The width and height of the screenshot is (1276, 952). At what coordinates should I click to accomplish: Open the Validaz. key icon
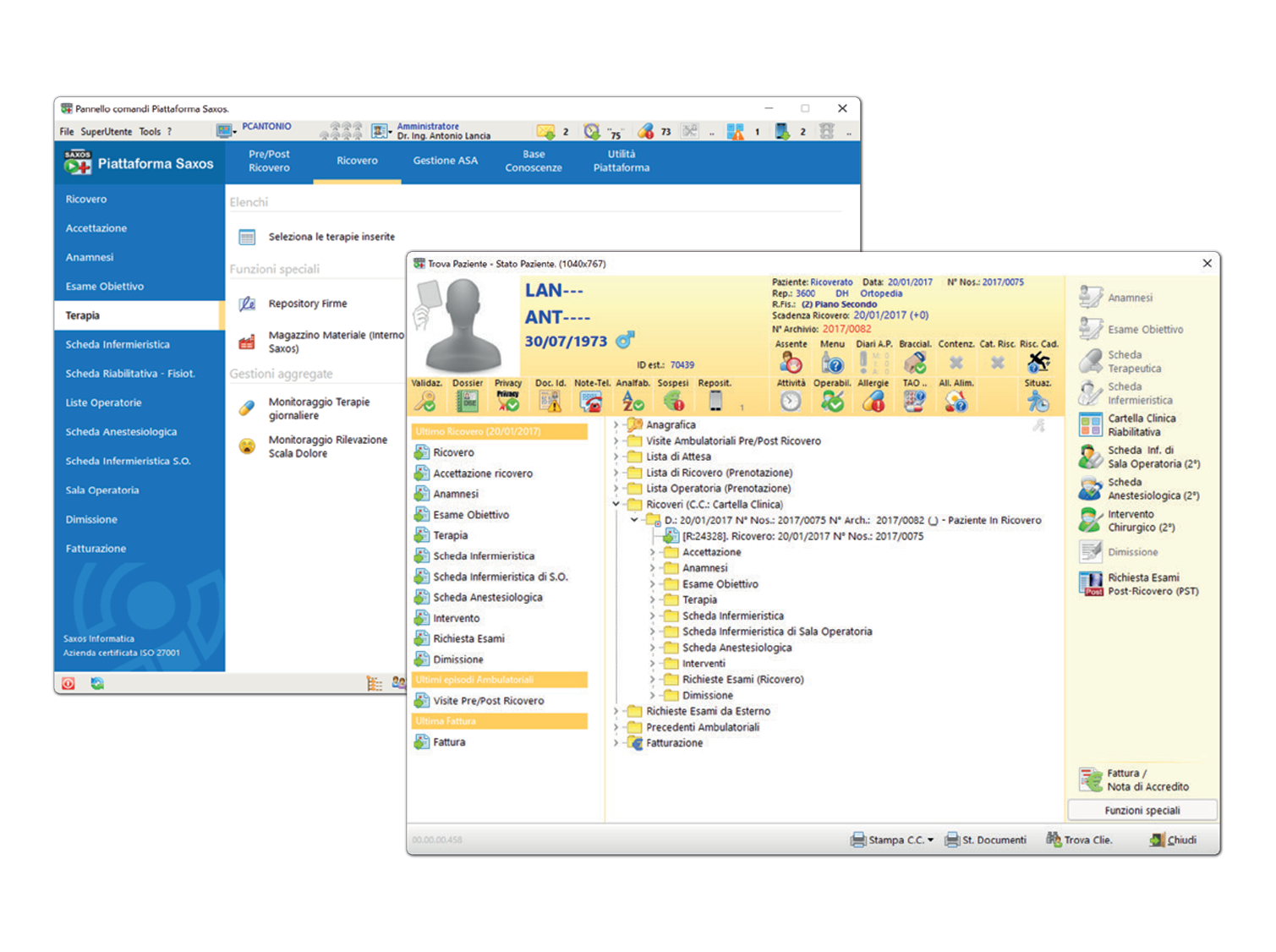tap(424, 402)
